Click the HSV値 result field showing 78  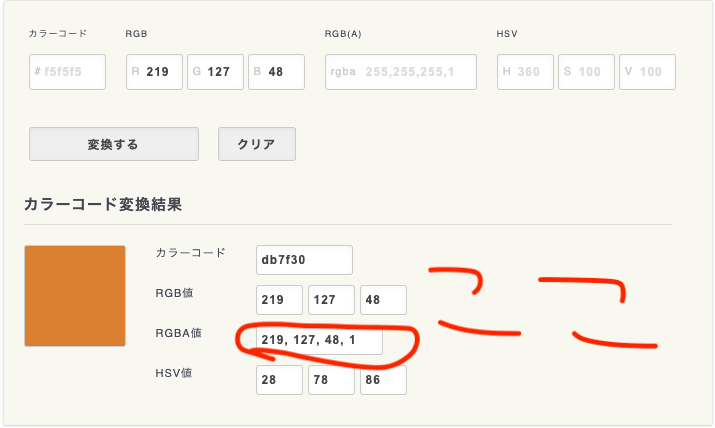331,380
